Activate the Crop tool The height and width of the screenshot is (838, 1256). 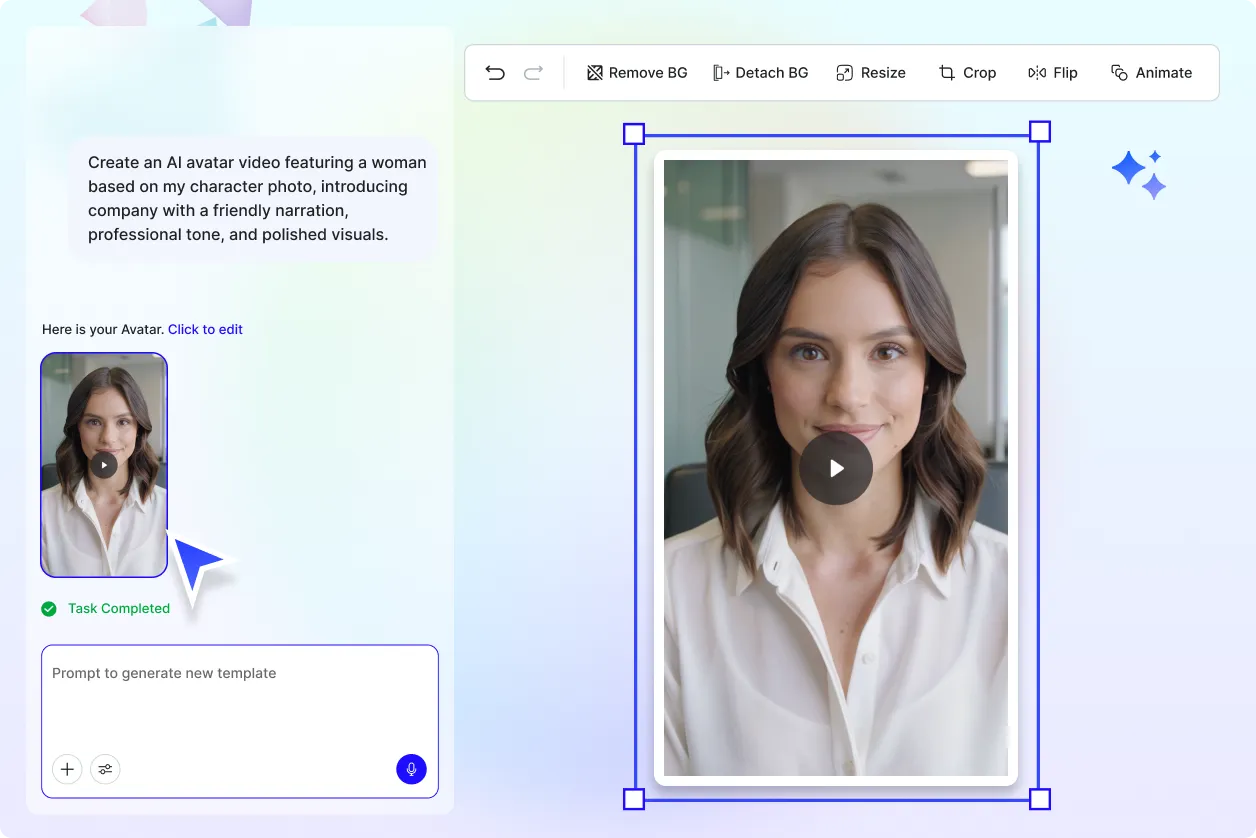967,72
